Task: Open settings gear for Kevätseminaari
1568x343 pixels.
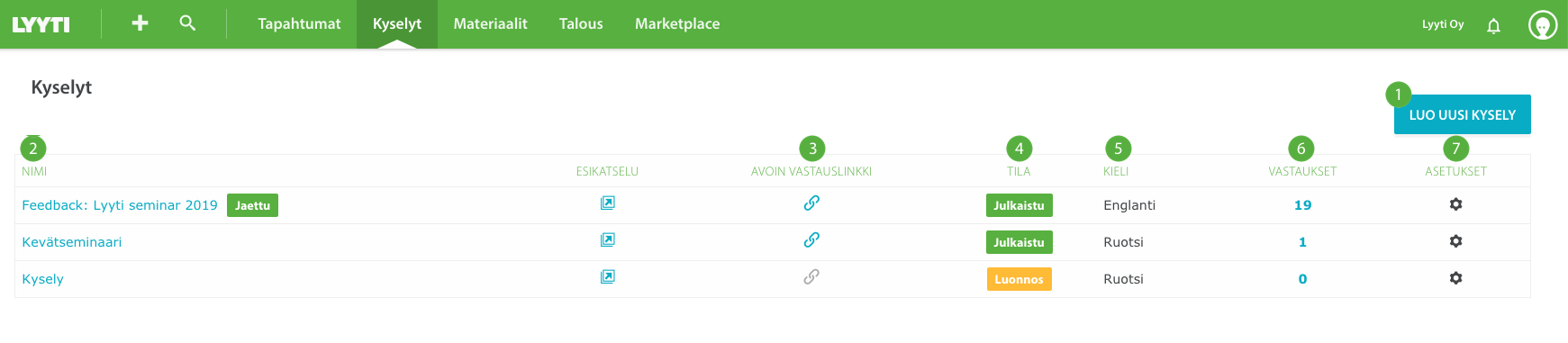Action: coord(1455,241)
